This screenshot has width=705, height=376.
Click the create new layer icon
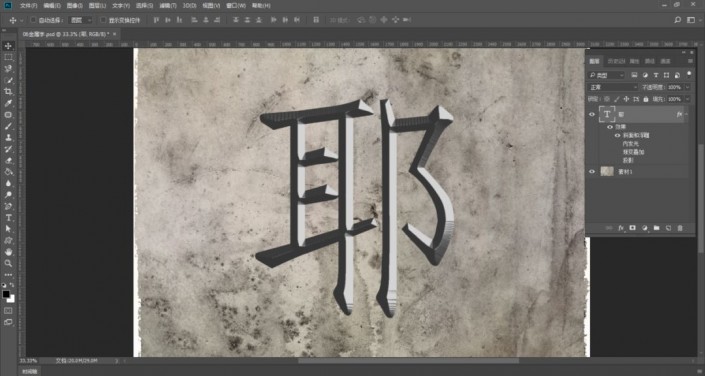(668, 228)
